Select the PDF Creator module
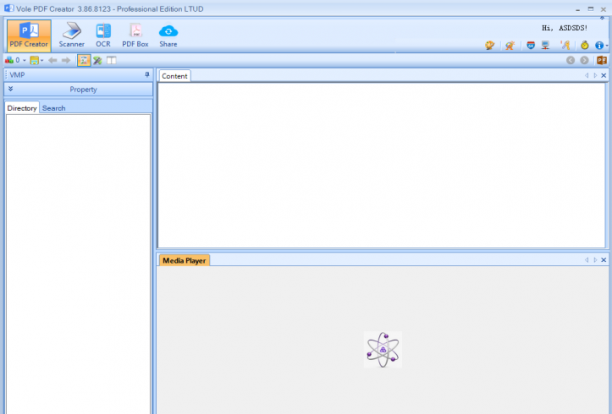The image size is (612, 414). (29, 36)
